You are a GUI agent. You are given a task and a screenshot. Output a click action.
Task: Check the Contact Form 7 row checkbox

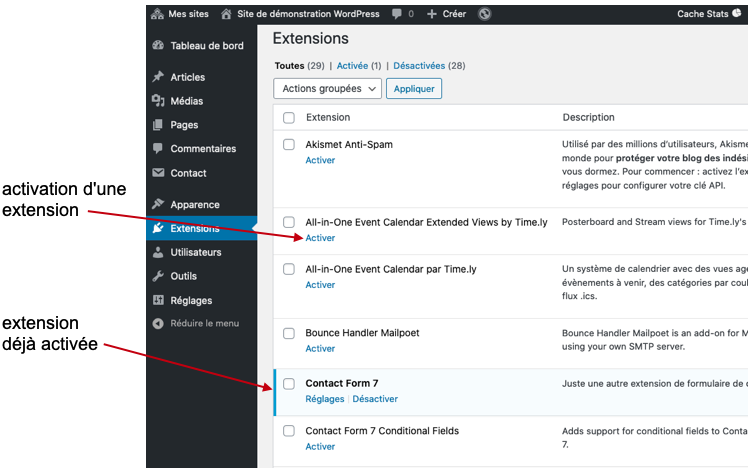point(289,383)
